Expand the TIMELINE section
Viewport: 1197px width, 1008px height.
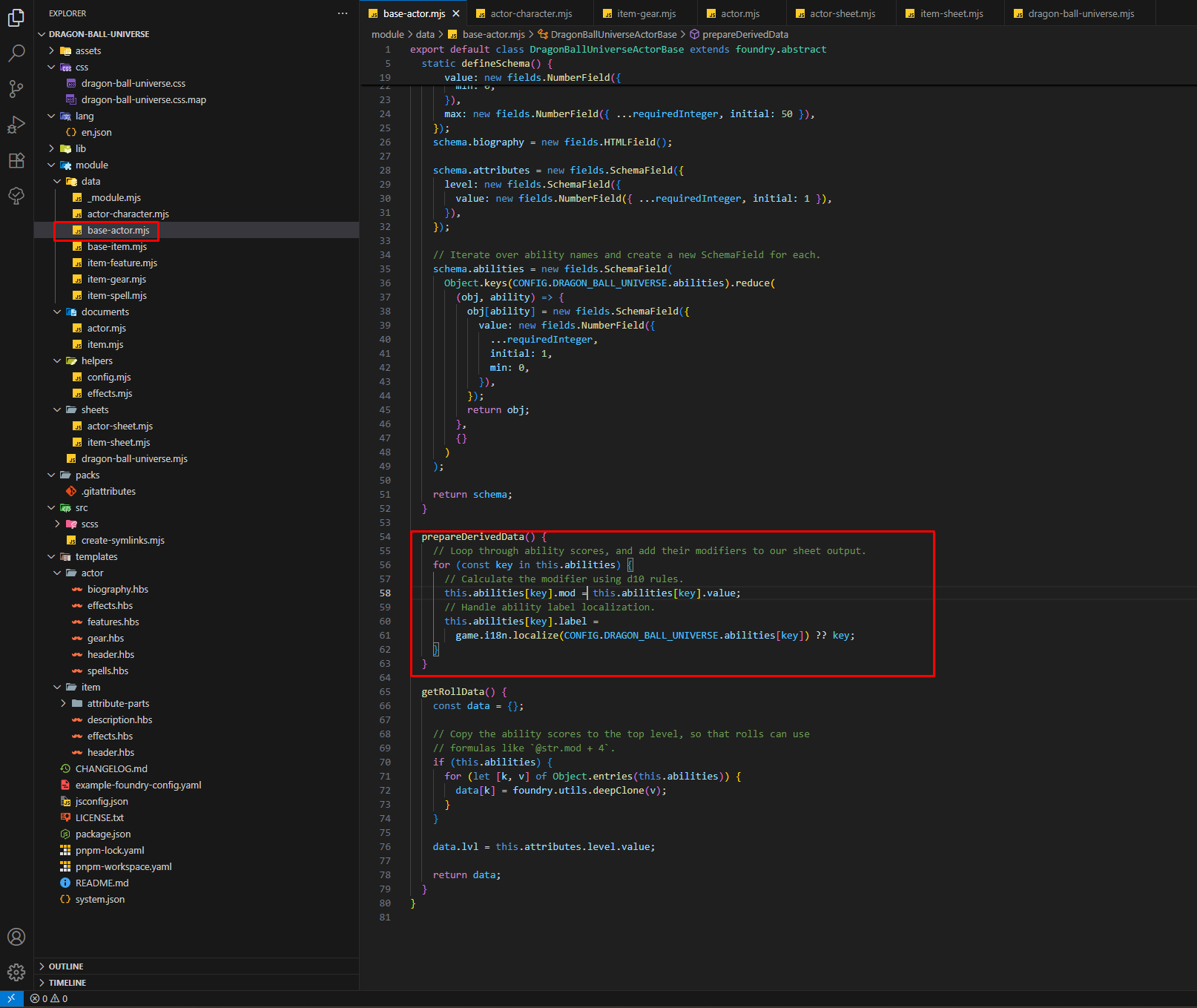pos(67,983)
